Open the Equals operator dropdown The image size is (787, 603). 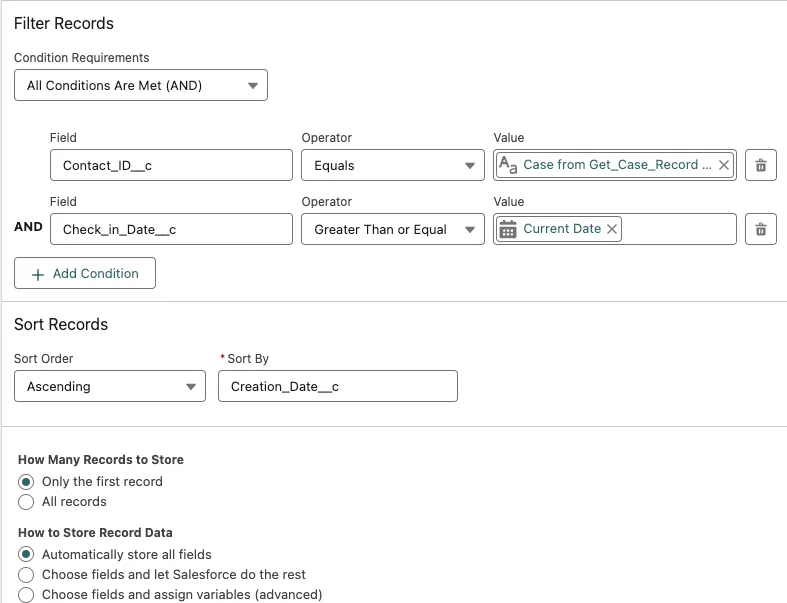392,165
